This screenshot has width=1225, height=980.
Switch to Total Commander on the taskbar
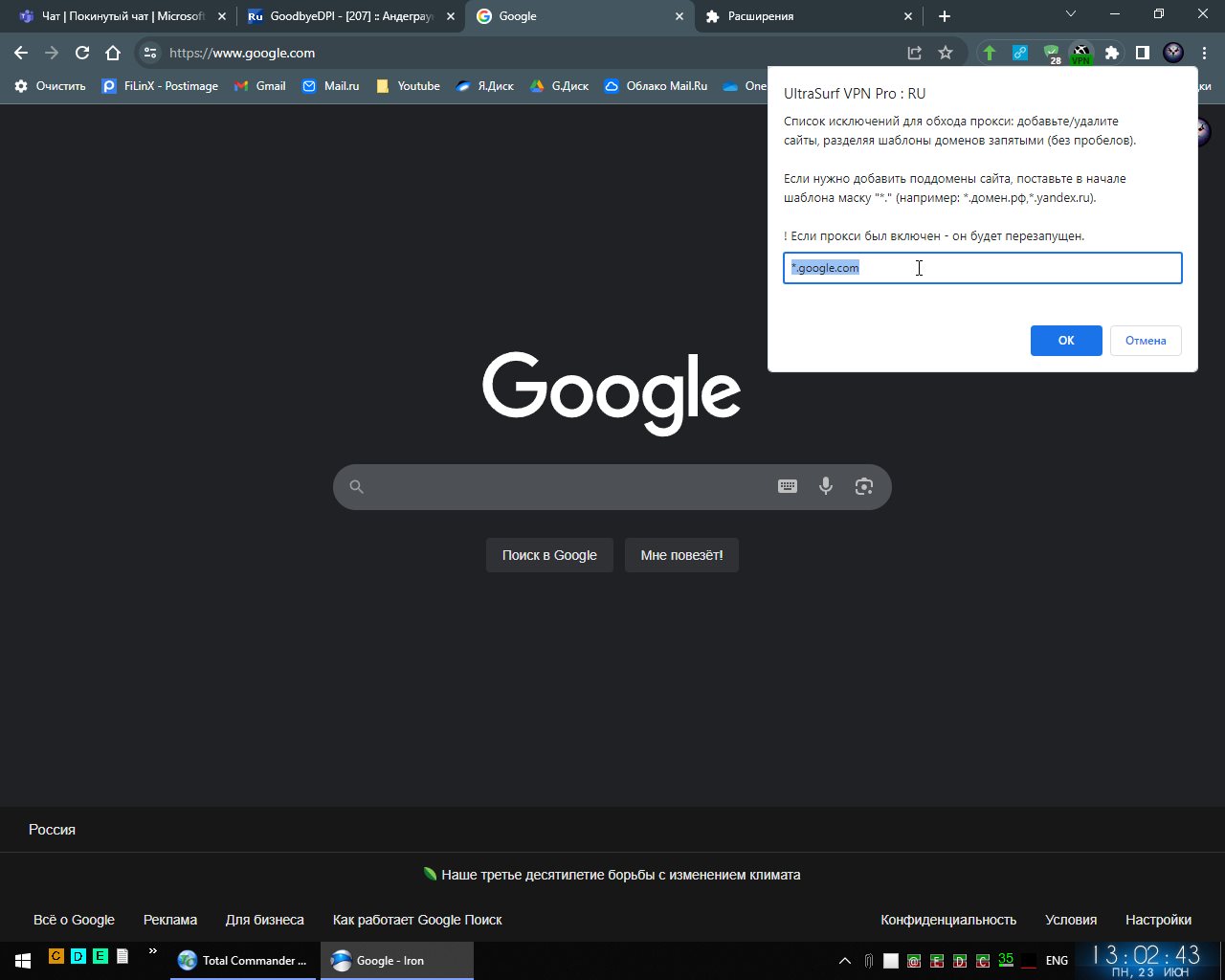click(x=243, y=960)
